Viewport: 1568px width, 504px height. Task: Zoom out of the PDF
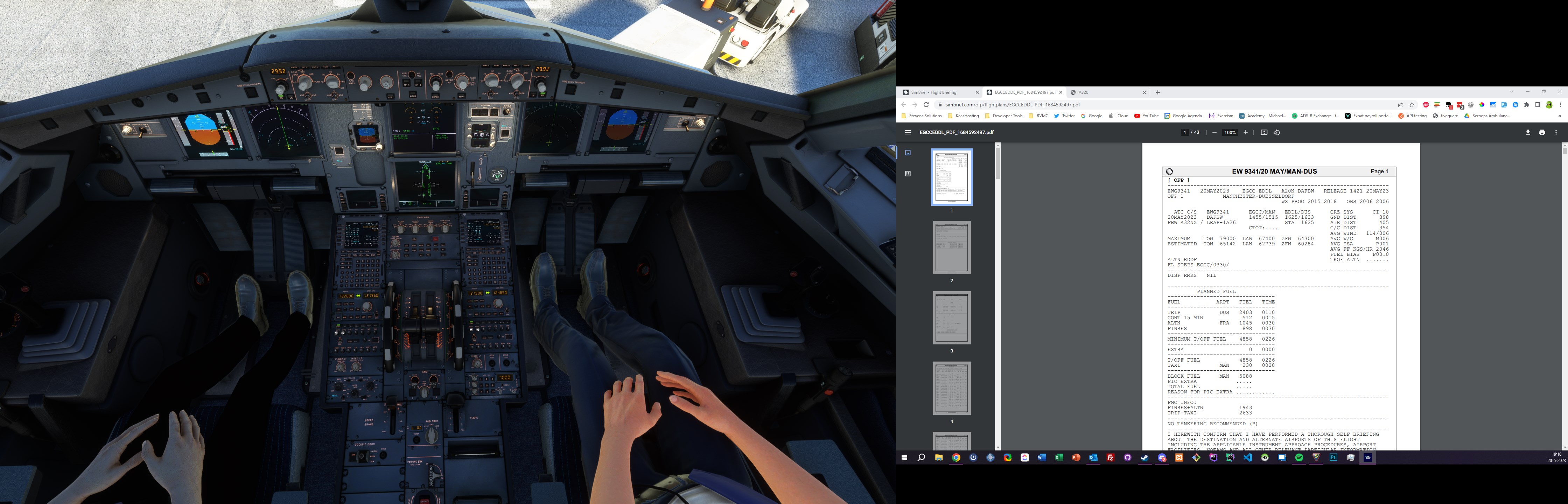1214,132
